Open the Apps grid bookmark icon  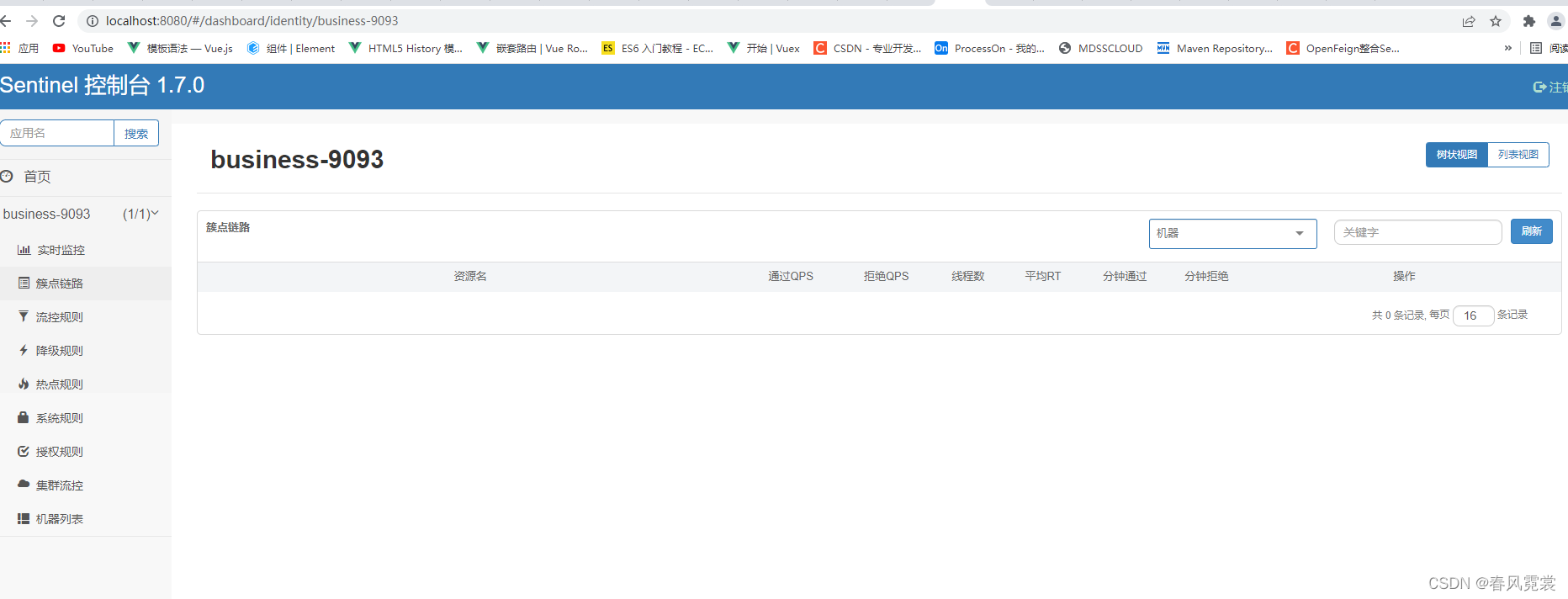coord(6,48)
